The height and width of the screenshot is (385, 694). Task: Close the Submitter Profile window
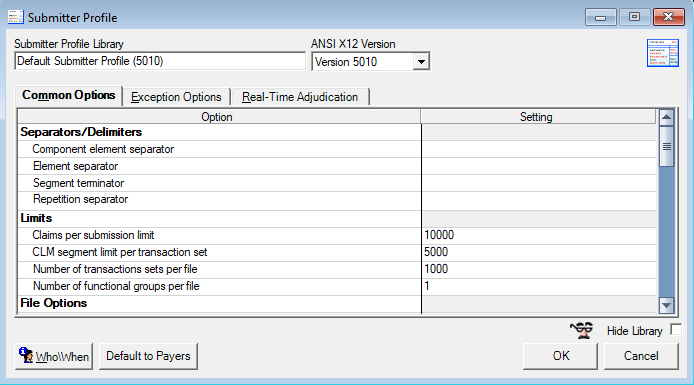coord(668,17)
